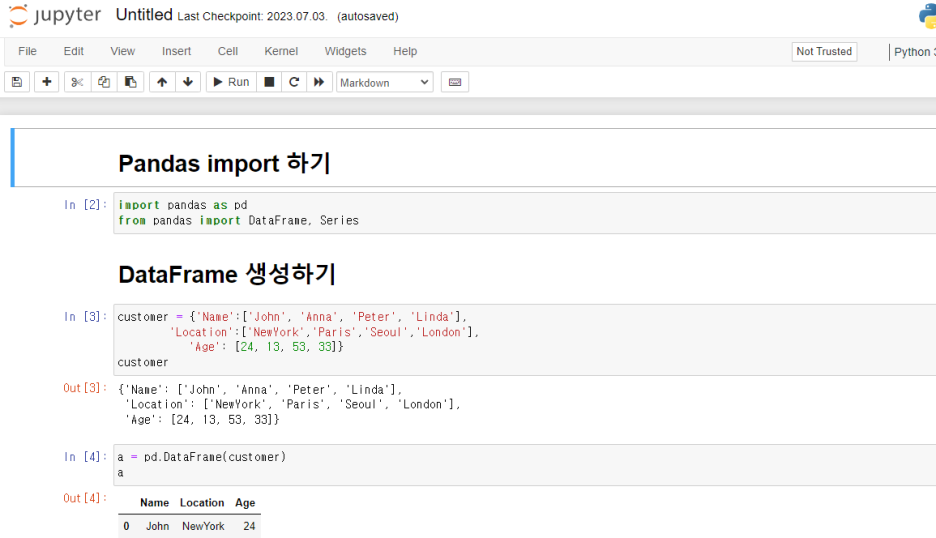
Task: Click the Out[3] prompt
Action: point(85,388)
